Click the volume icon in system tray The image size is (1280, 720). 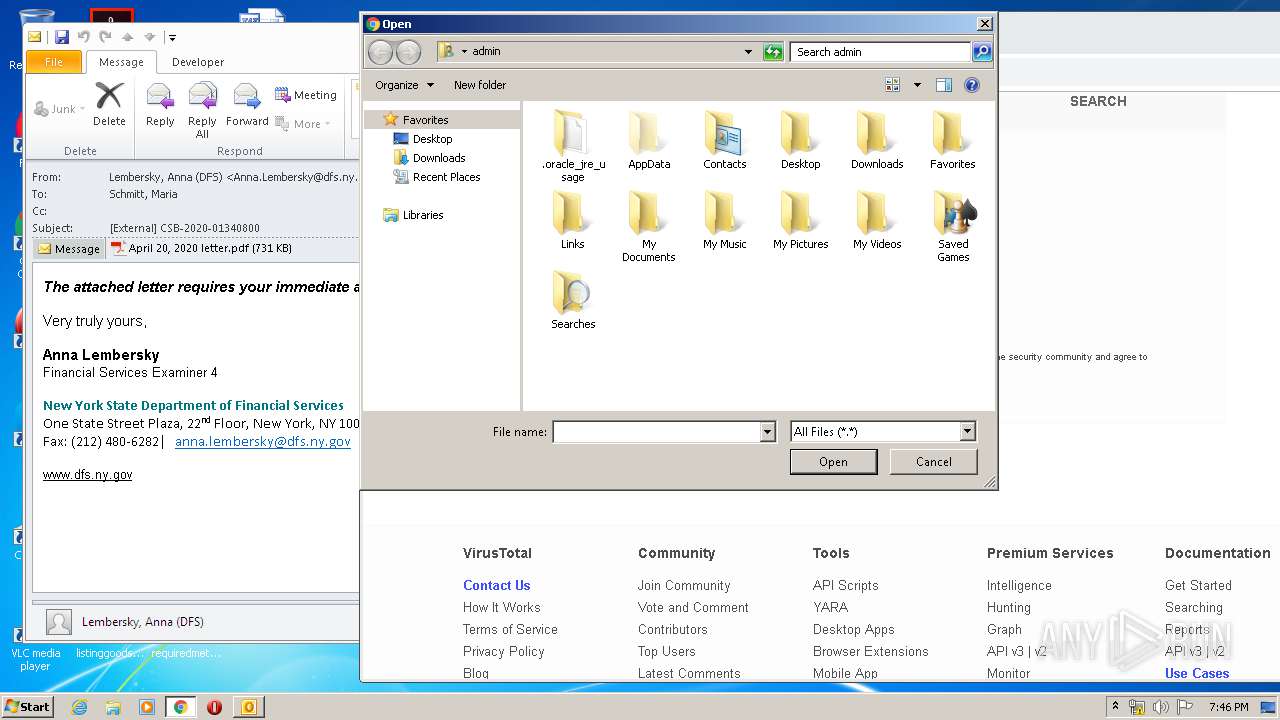(x=1161, y=707)
